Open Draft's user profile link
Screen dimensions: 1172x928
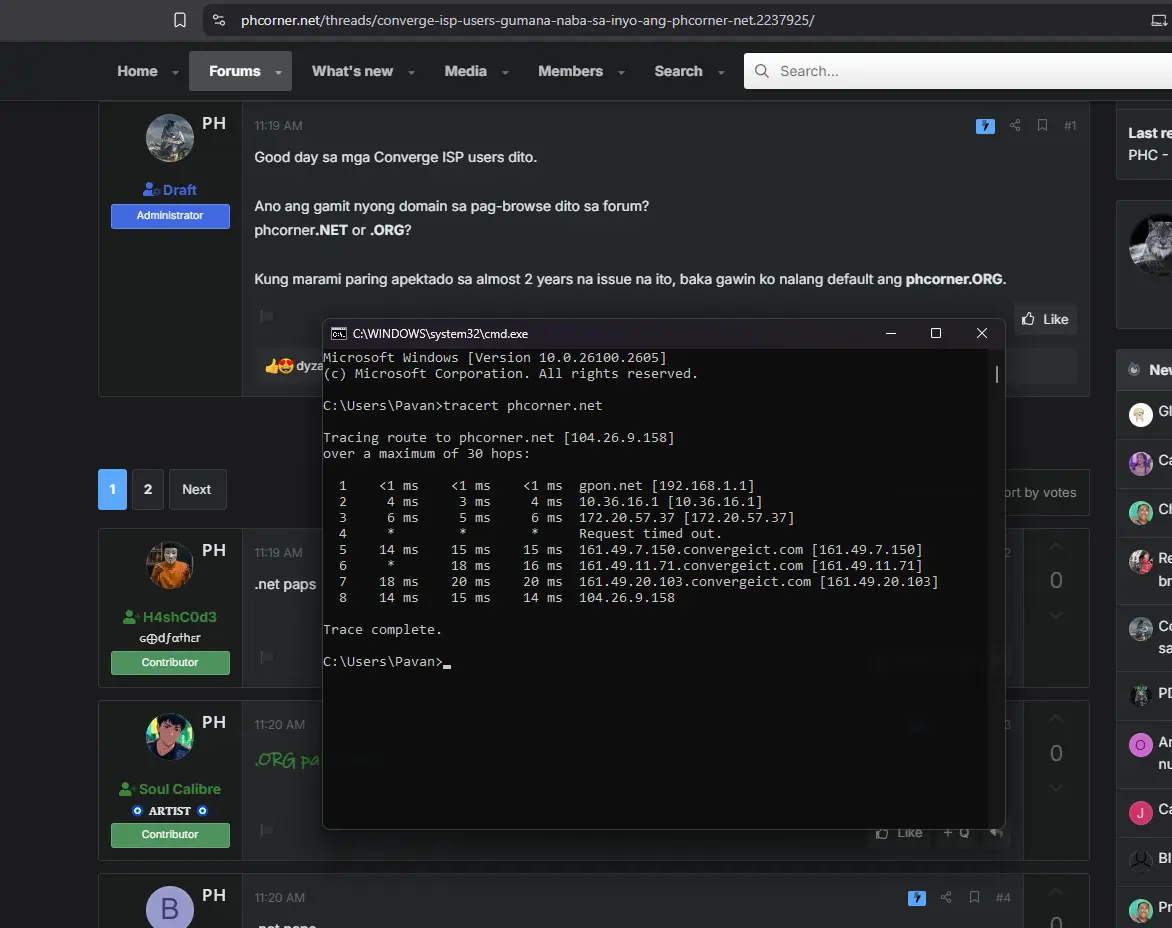click(179, 190)
